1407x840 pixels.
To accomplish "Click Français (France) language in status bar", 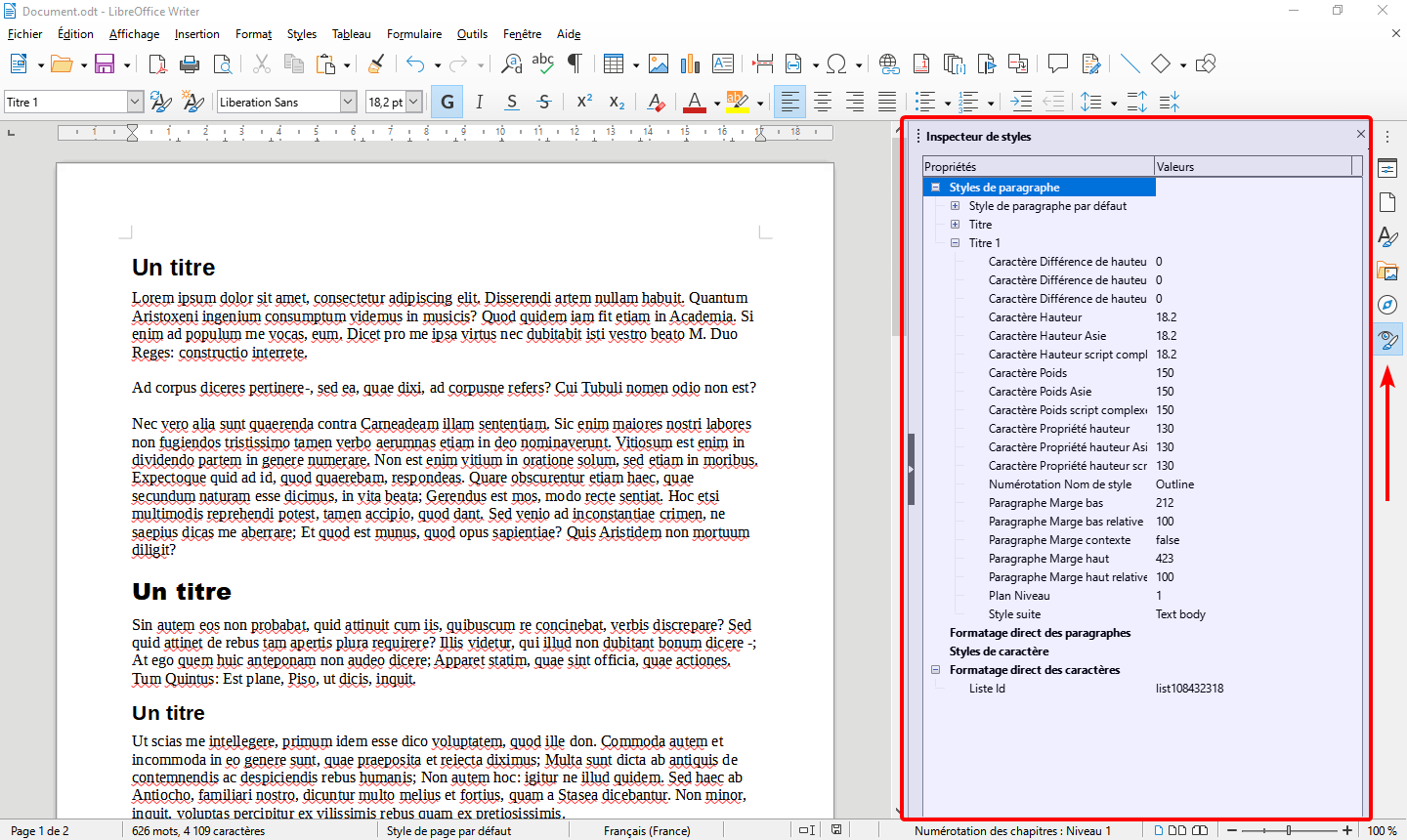I will pos(647,831).
